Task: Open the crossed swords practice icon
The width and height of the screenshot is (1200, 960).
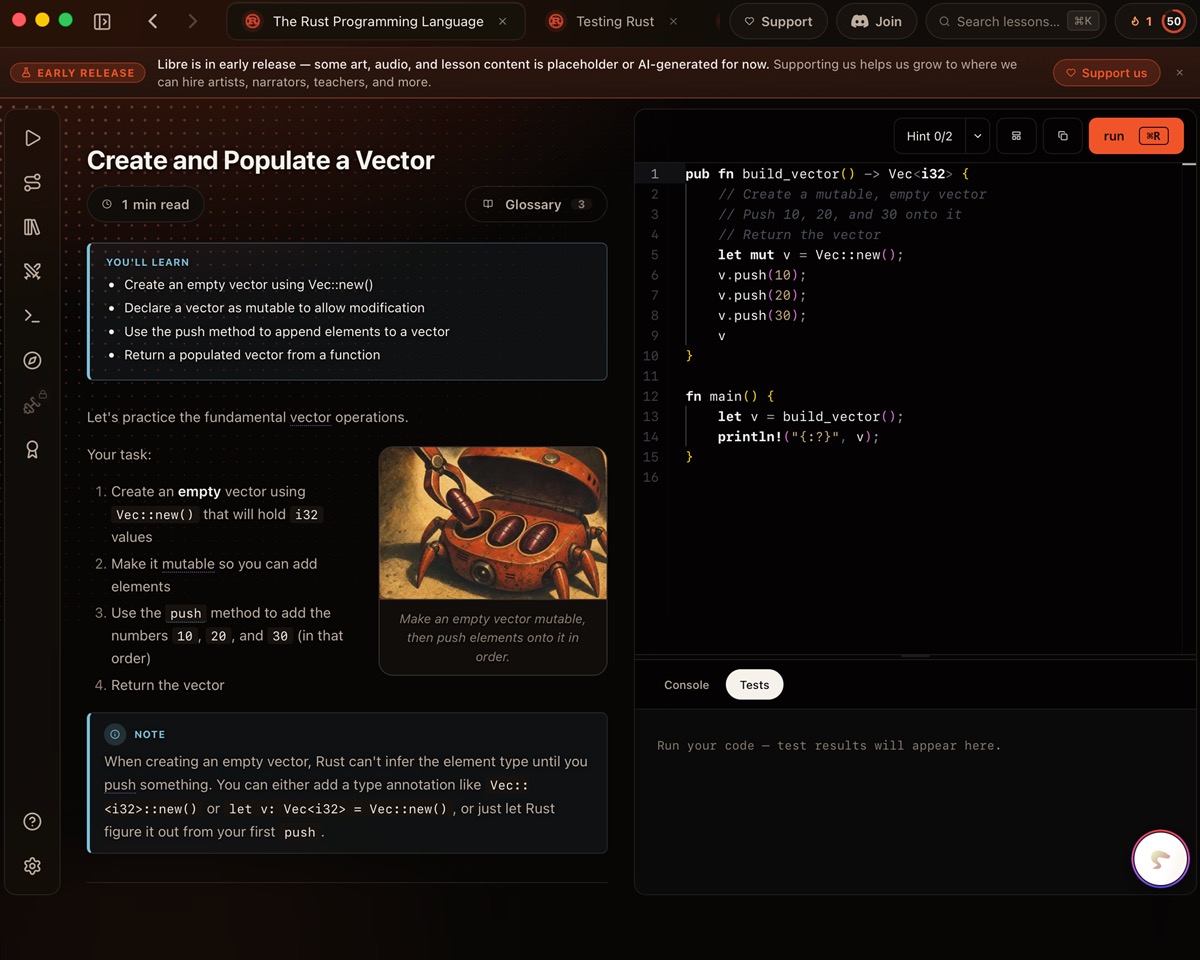Action: pos(32,271)
